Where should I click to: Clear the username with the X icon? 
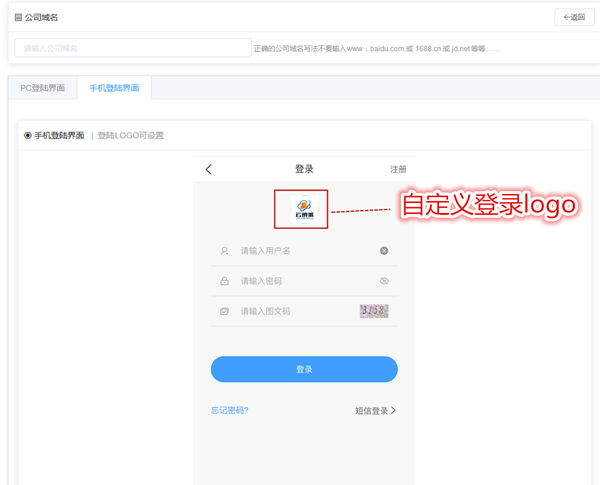tap(384, 251)
